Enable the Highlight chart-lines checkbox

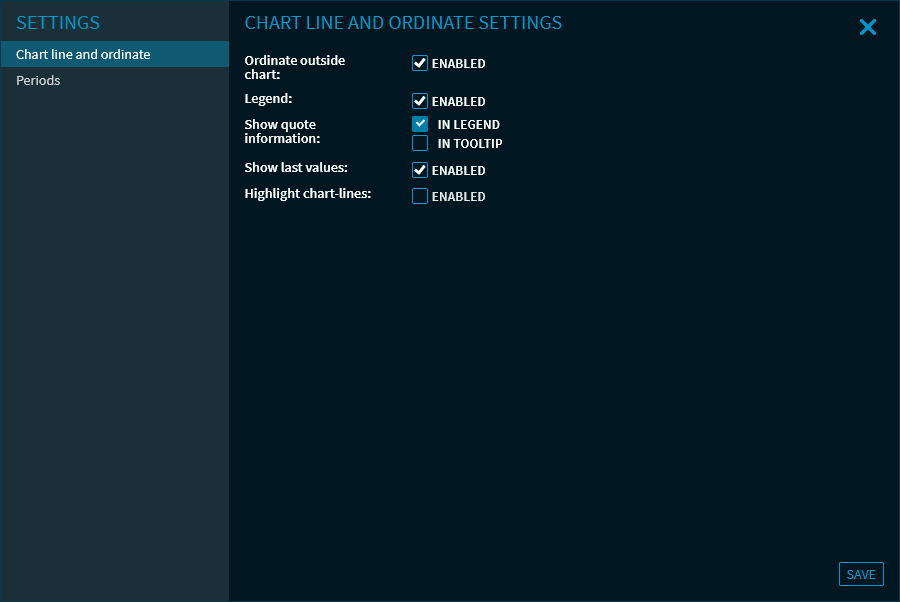(420, 196)
